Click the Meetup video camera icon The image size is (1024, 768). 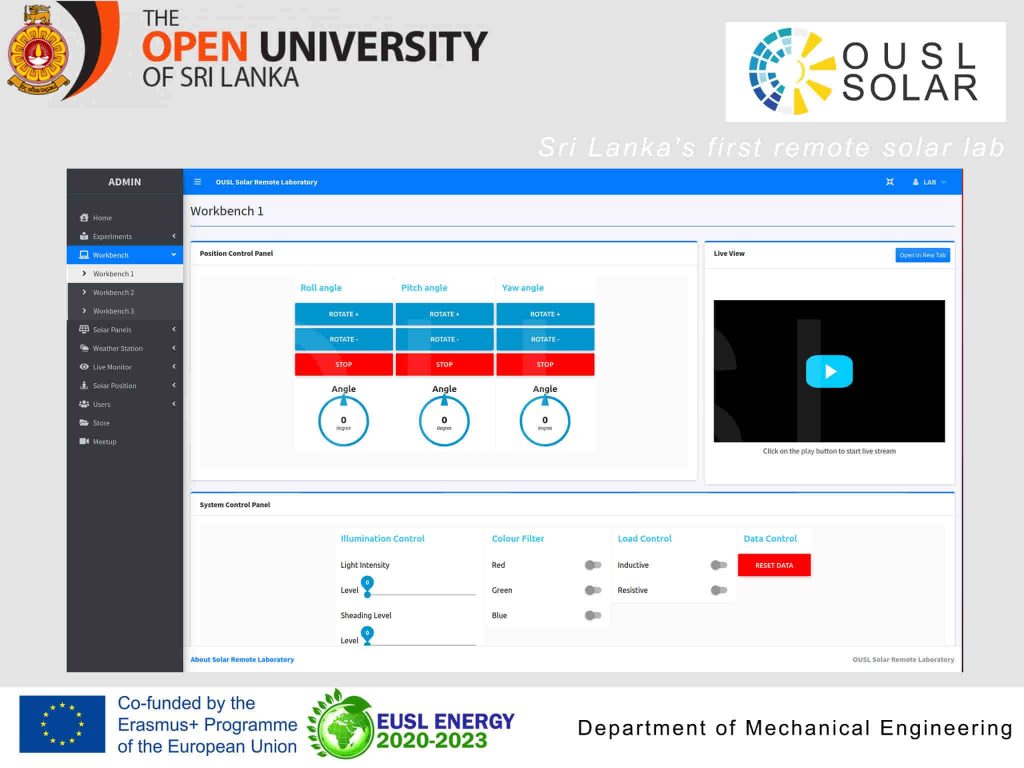pyautogui.click(x=84, y=441)
